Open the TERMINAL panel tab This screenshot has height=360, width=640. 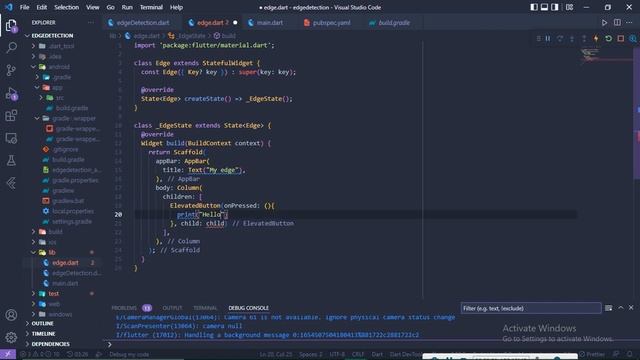coord(205,308)
